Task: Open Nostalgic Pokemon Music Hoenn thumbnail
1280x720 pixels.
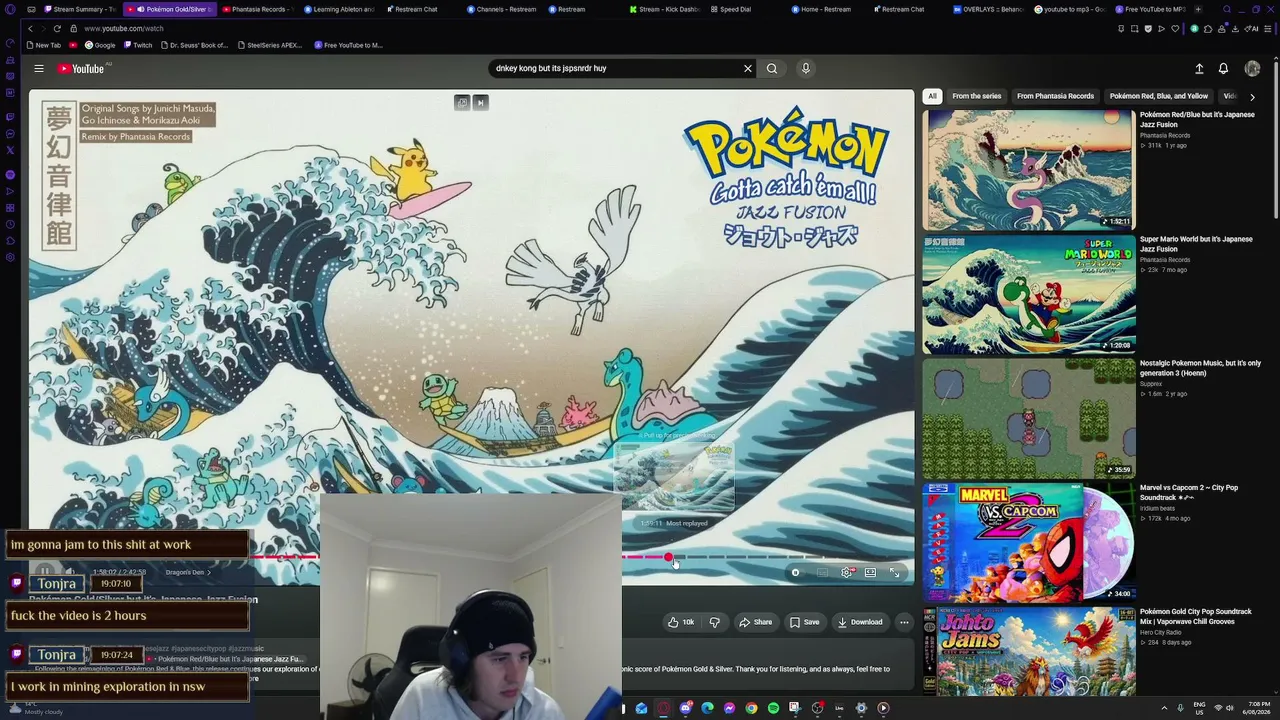Action: click(1029, 418)
